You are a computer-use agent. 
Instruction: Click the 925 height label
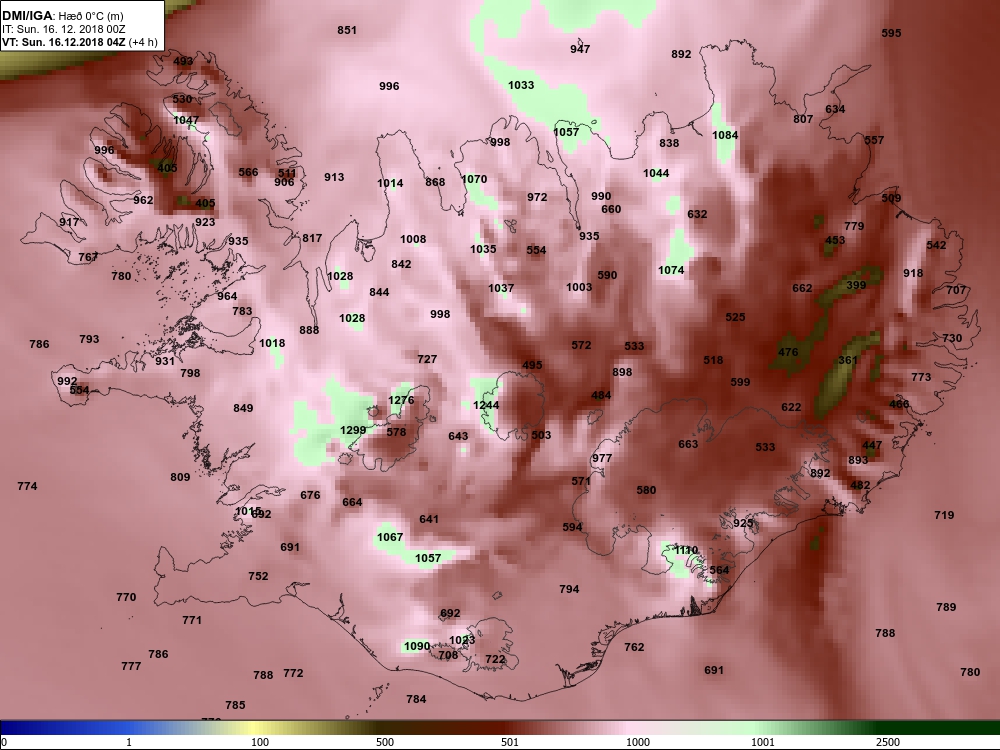[x=744, y=523]
